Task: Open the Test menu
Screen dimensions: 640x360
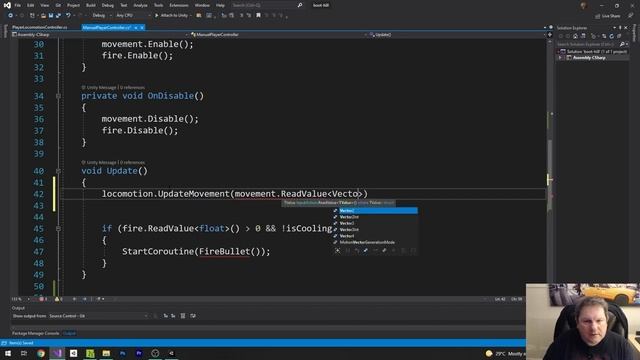Action: coord(124,5)
